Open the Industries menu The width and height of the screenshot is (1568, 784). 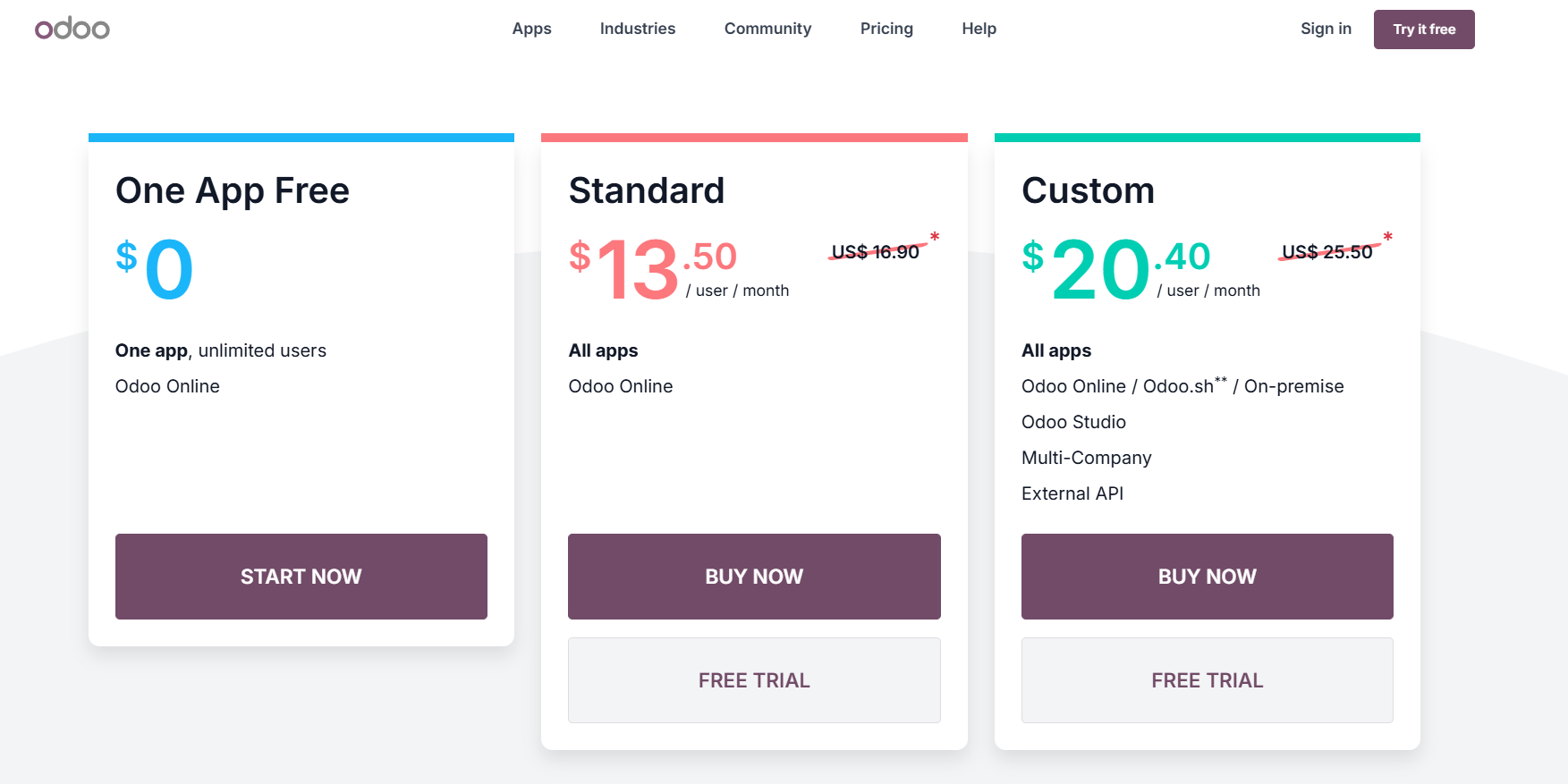click(638, 29)
